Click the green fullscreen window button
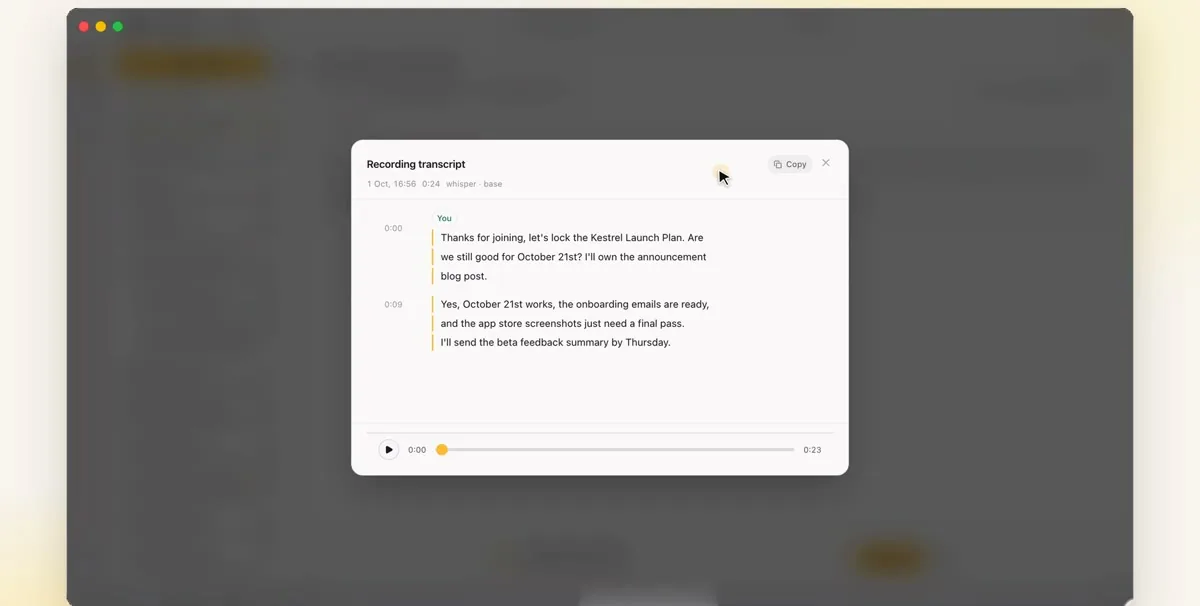The image size is (1200, 606). click(118, 26)
